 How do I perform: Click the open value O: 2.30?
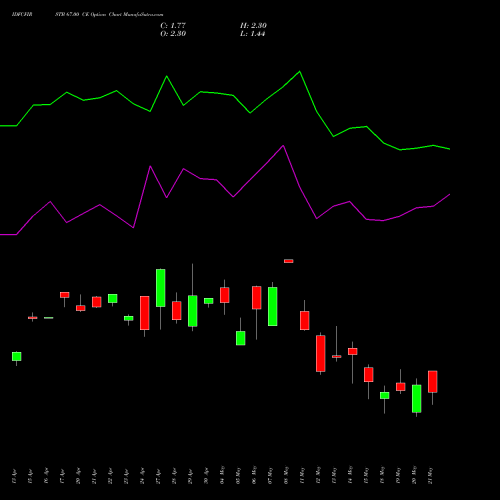pyautogui.click(x=173, y=34)
